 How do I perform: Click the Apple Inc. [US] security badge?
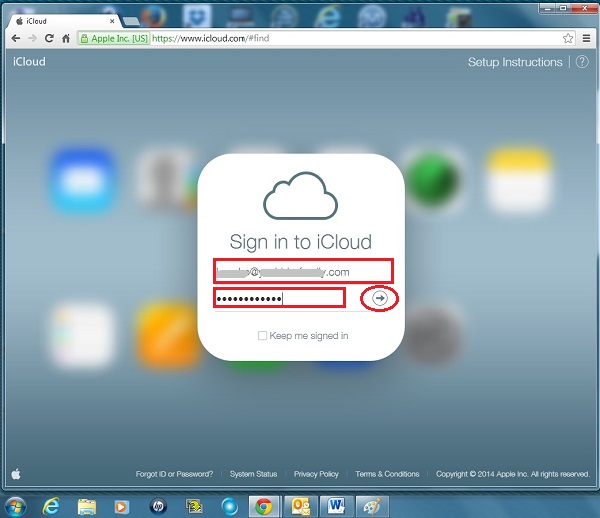click(114, 38)
